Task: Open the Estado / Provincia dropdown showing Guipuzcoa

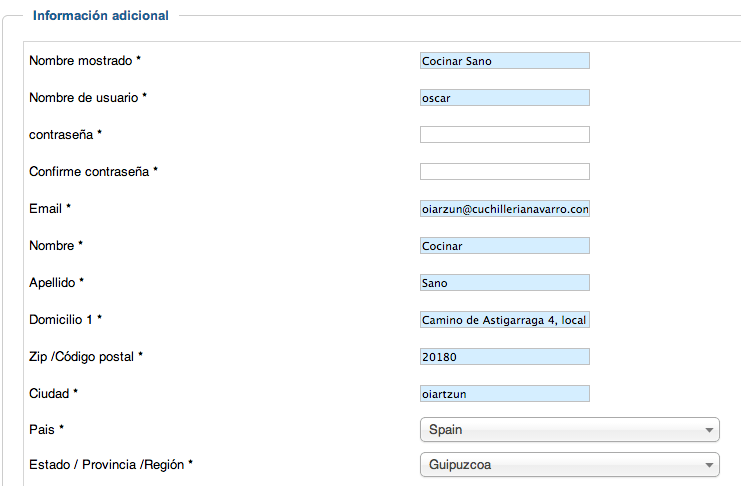Action: click(x=569, y=465)
